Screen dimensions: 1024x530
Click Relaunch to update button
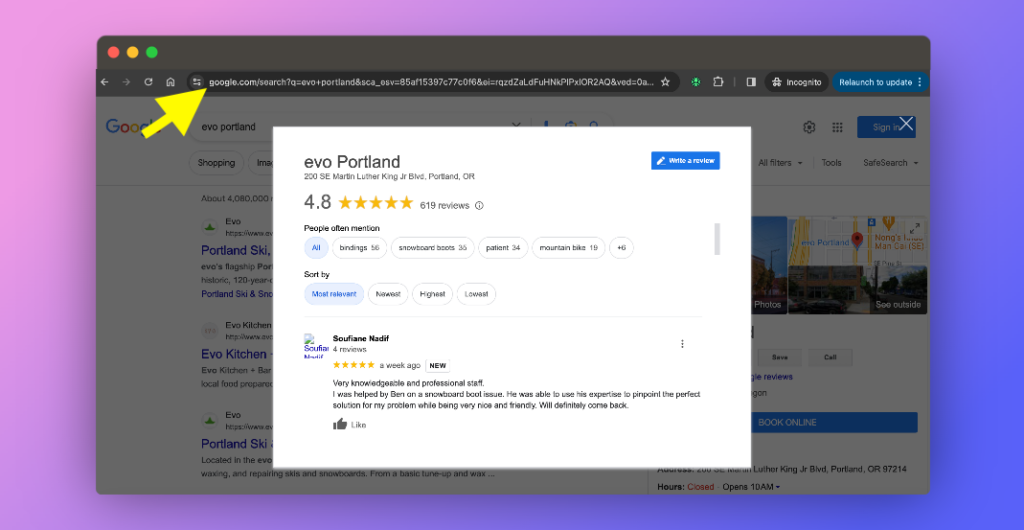pyautogui.click(x=880, y=82)
